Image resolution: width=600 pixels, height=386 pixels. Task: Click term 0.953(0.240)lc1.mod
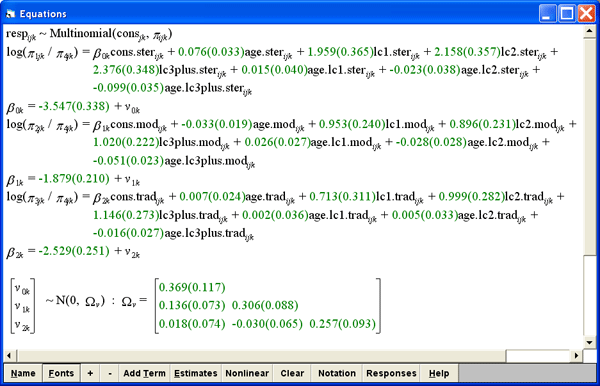[x=377, y=125]
